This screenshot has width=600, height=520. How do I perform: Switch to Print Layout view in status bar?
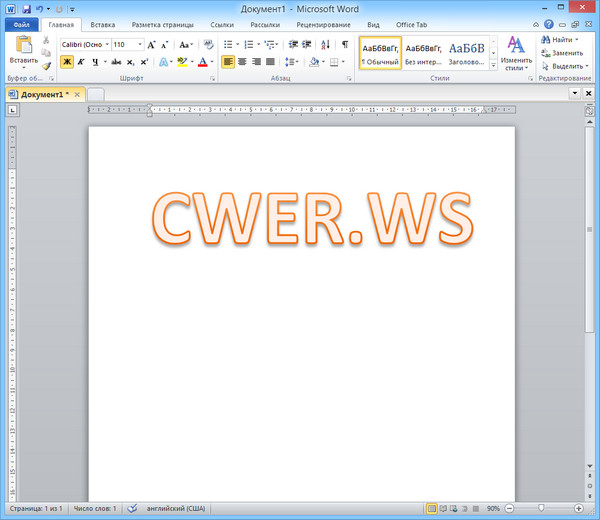432,509
